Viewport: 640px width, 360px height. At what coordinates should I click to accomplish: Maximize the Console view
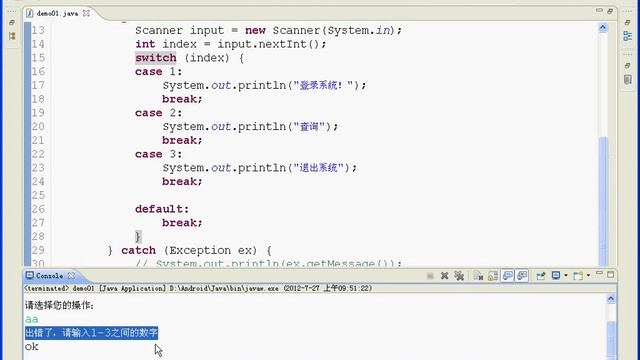click(611, 275)
